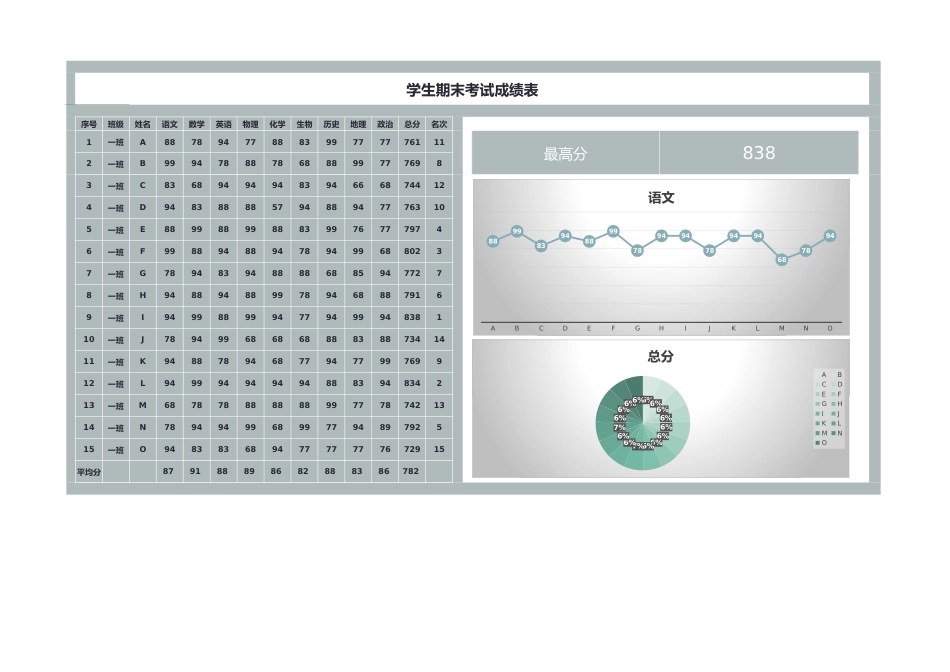Click the 68 data point for student M

pos(782,260)
